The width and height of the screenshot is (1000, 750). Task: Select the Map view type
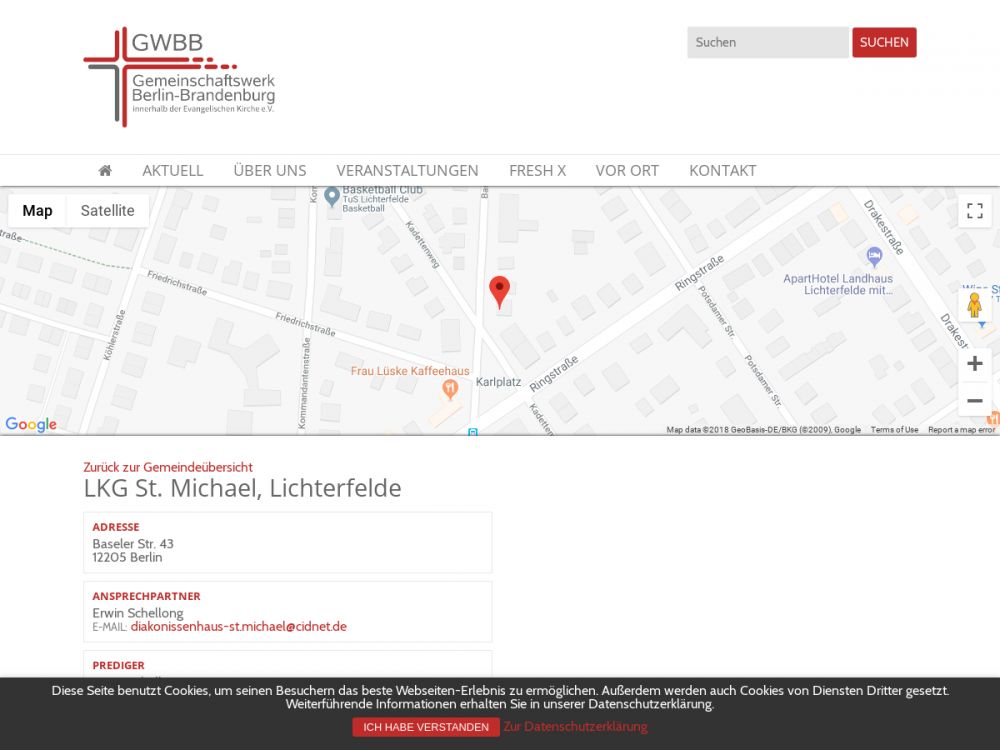coord(38,211)
